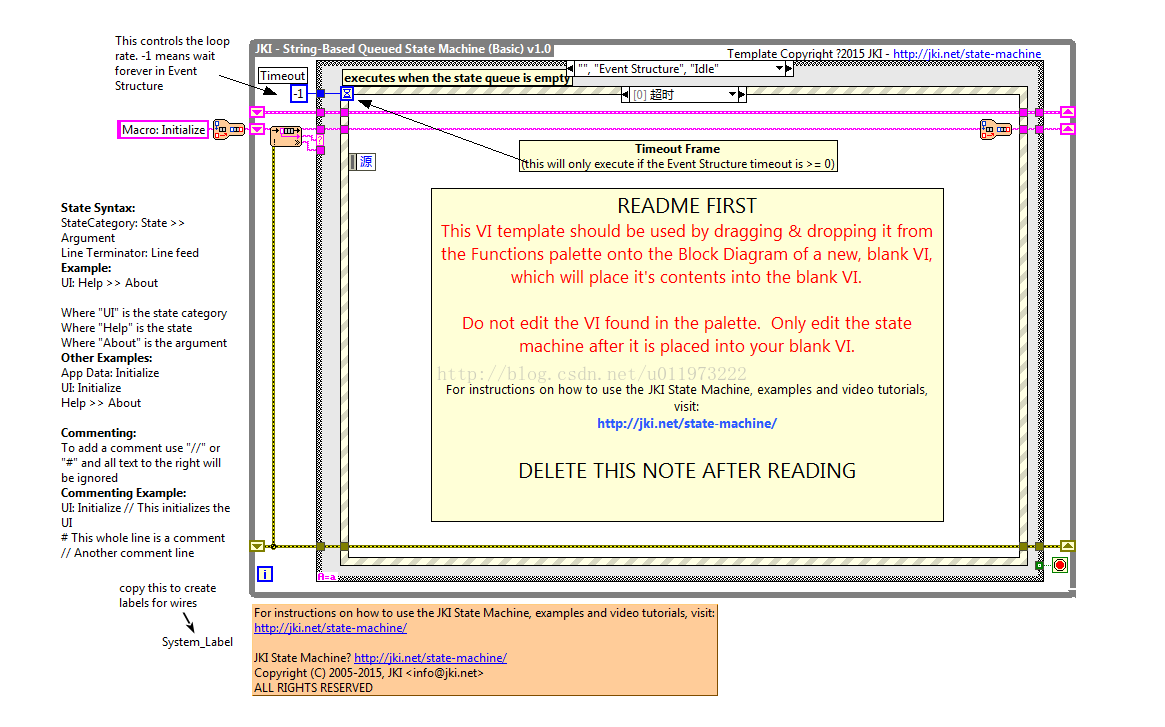
Task: Go to previous event case
Action: click(625, 94)
